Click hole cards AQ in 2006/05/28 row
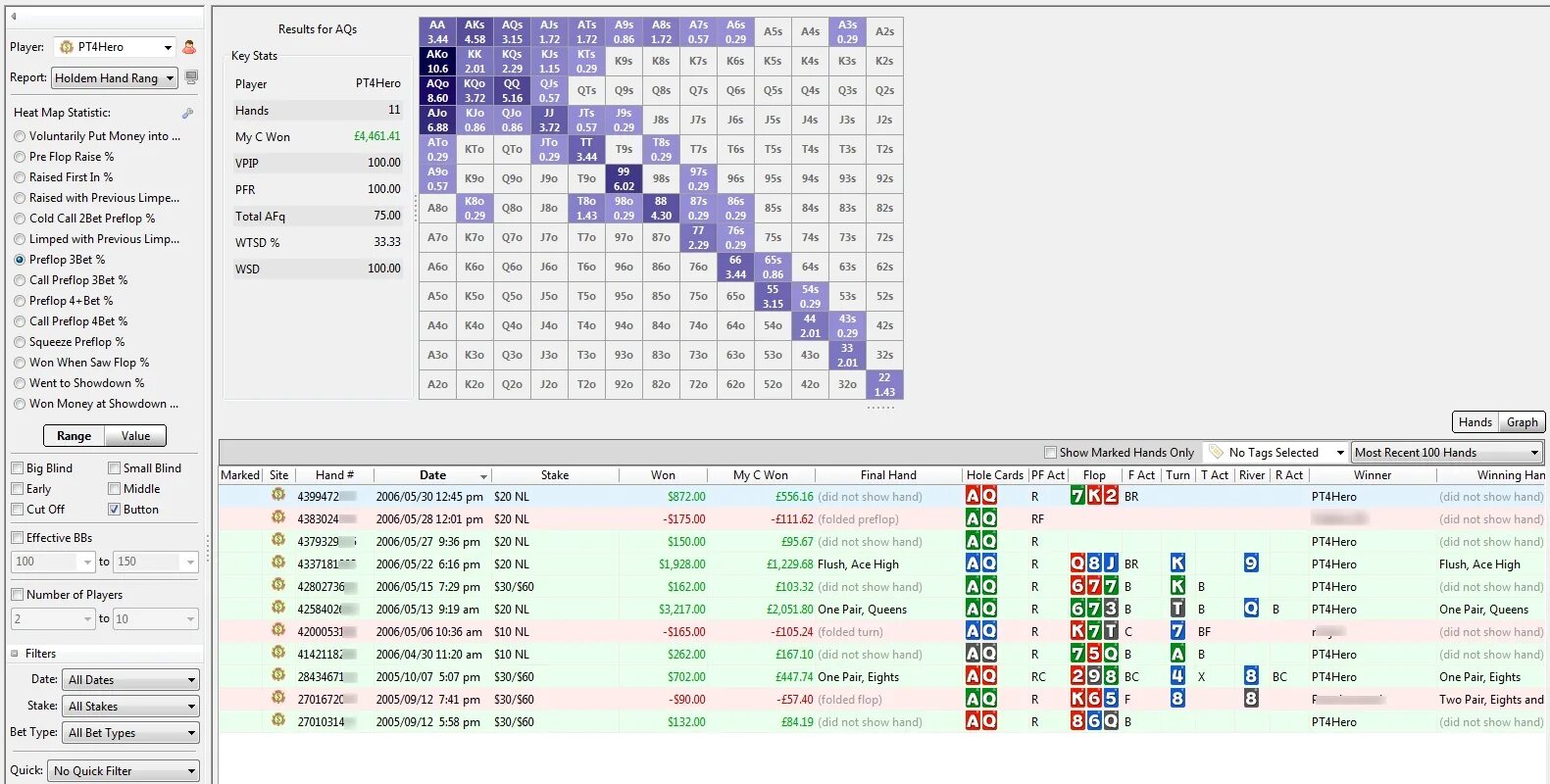Viewport: 1550px width, 784px height. [981, 518]
